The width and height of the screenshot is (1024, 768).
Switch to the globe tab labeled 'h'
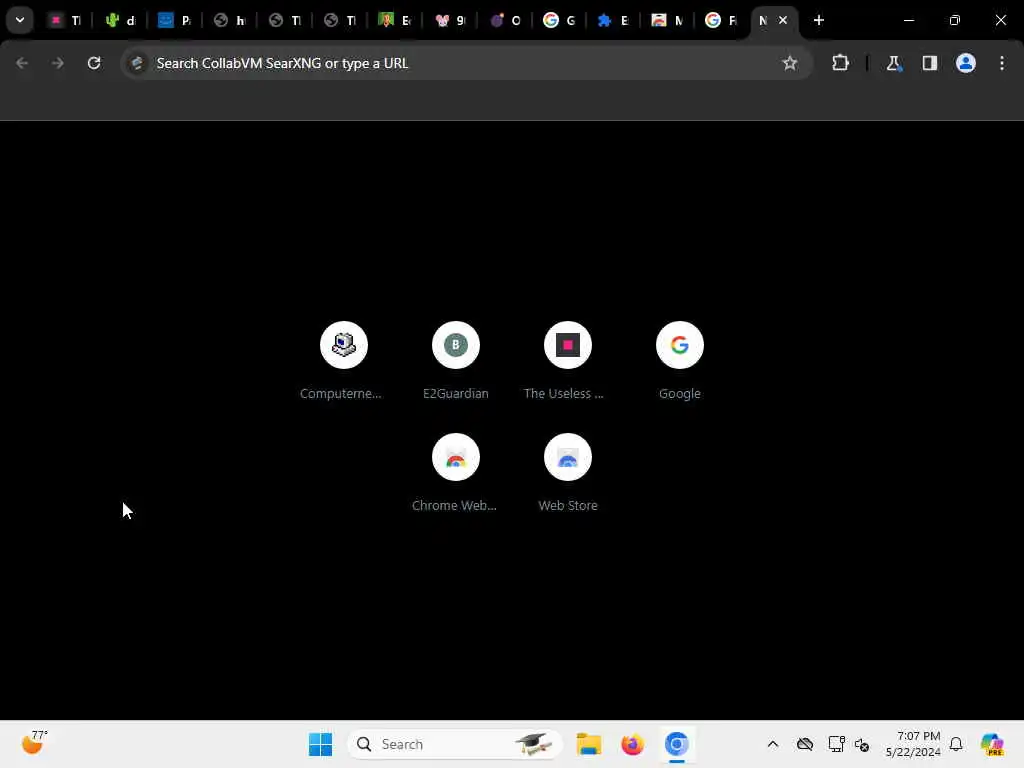pos(230,20)
